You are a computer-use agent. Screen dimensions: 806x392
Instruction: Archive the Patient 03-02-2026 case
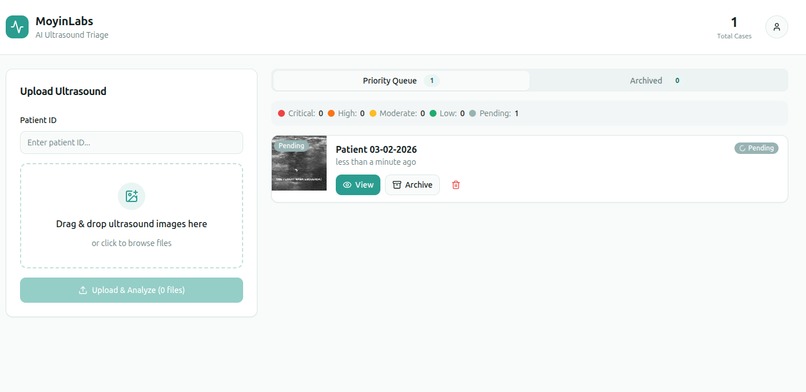[412, 185]
